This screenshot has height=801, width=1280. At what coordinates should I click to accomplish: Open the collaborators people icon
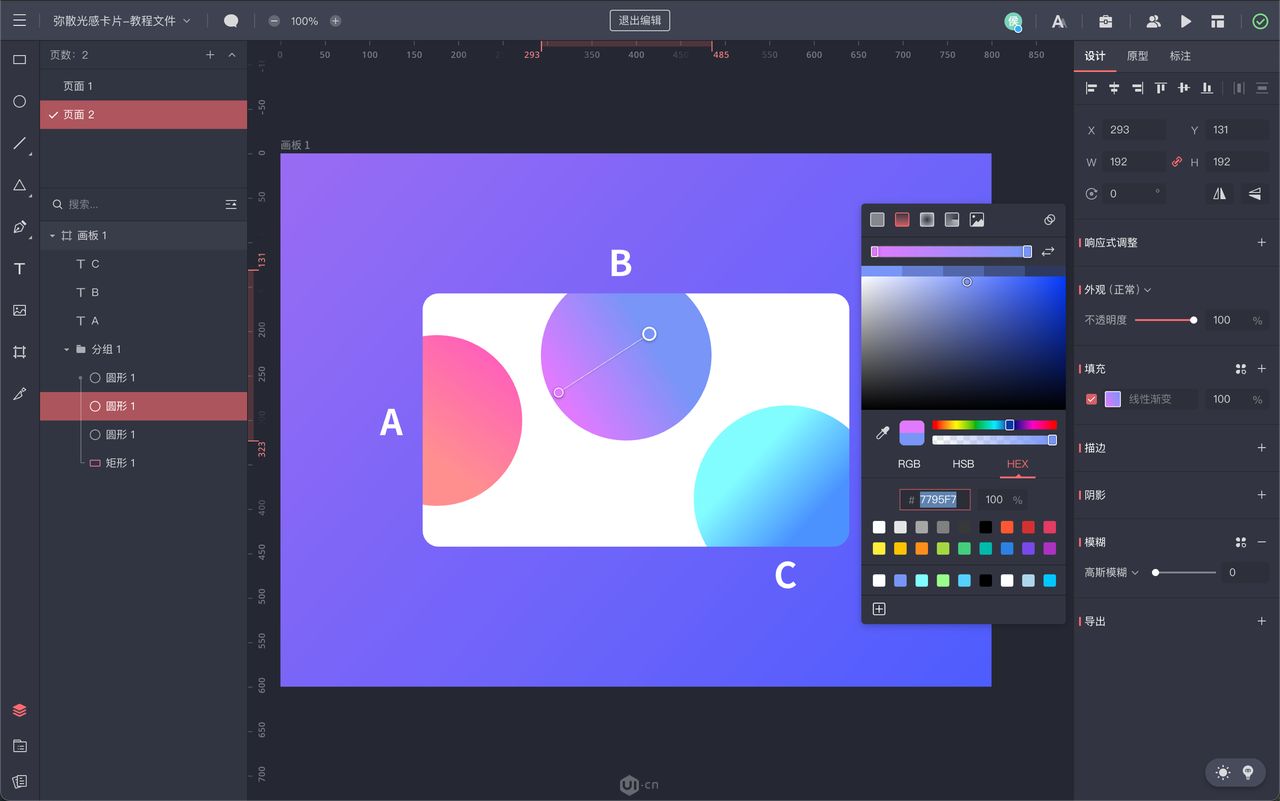(1153, 21)
